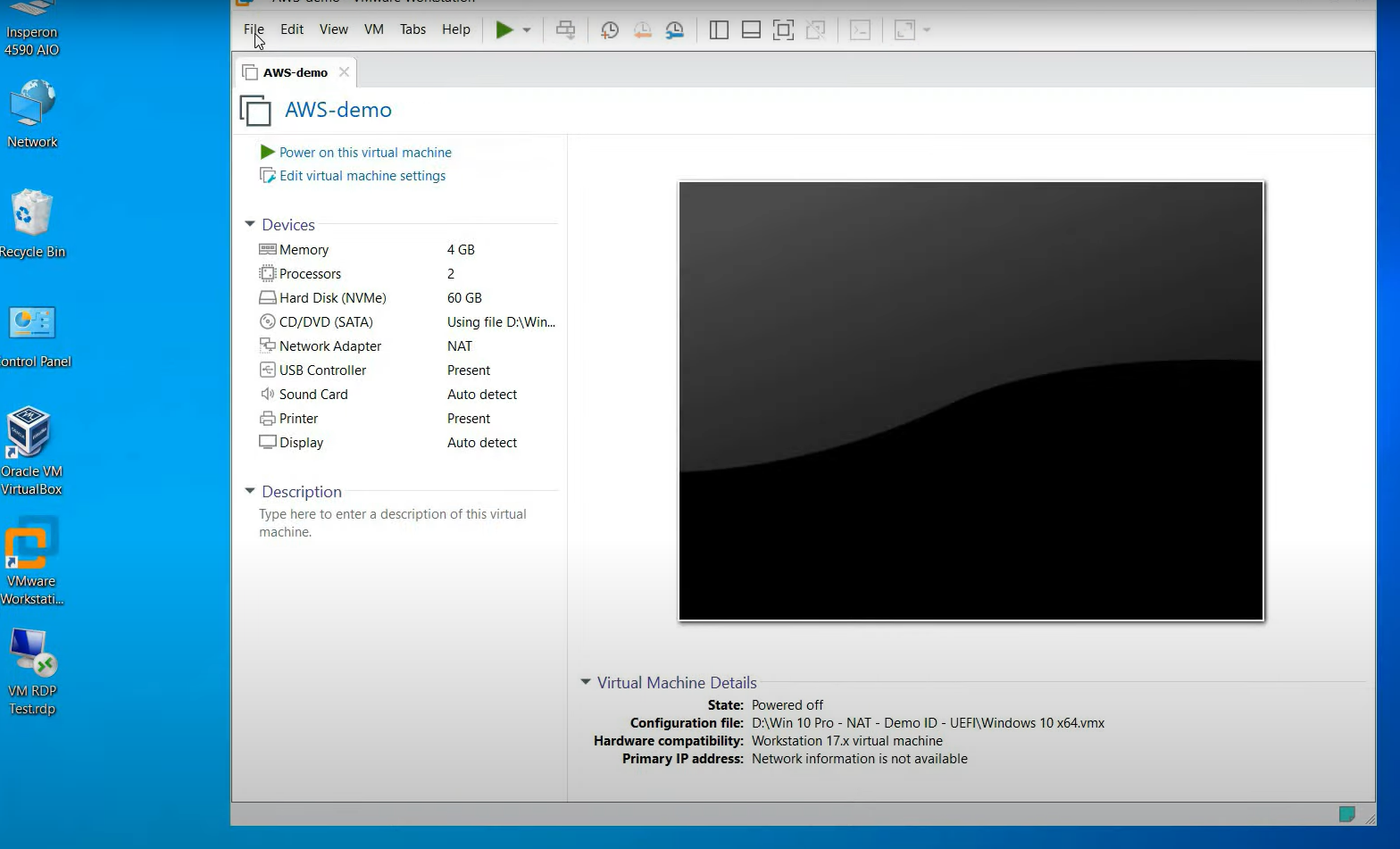Viewport: 1400px width, 849px height.
Task: Close the AWS-demo tab
Action: click(344, 71)
